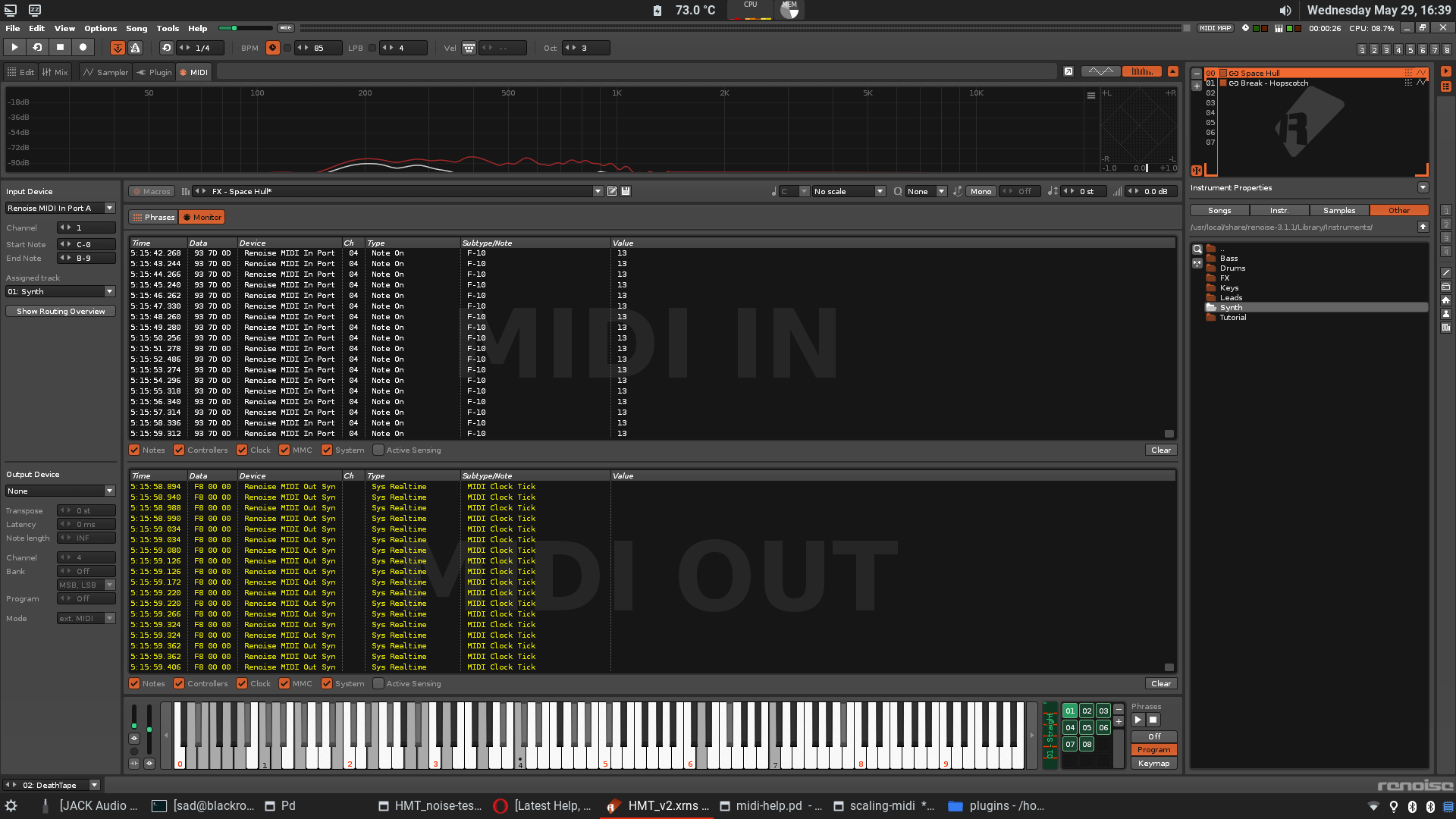This screenshot has height=819, width=1456.
Task: Clear the MIDI Out monitor log
Action: point(1160,683)
